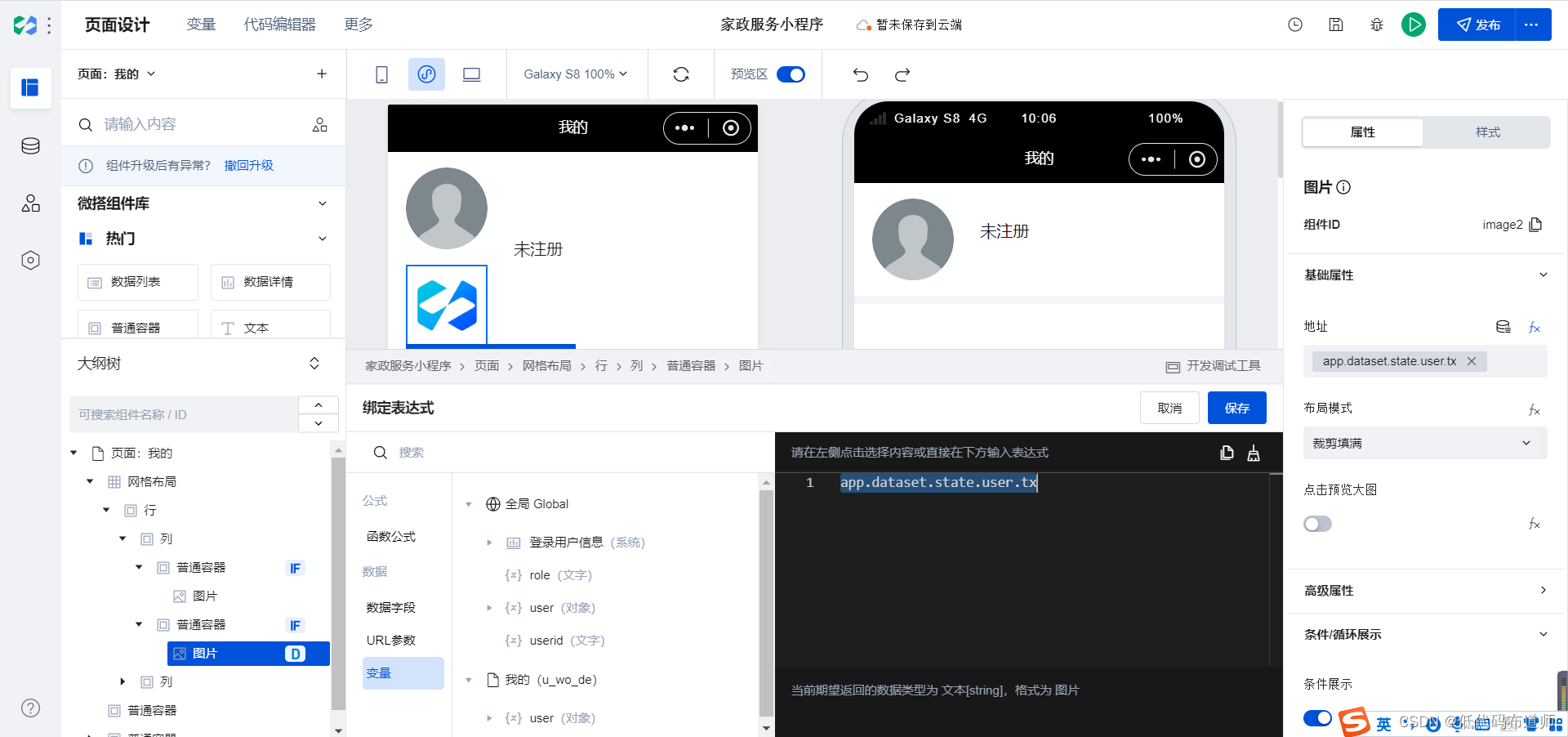
Task: Collapse the 微搭组件库 section
Action: (323, 203)
